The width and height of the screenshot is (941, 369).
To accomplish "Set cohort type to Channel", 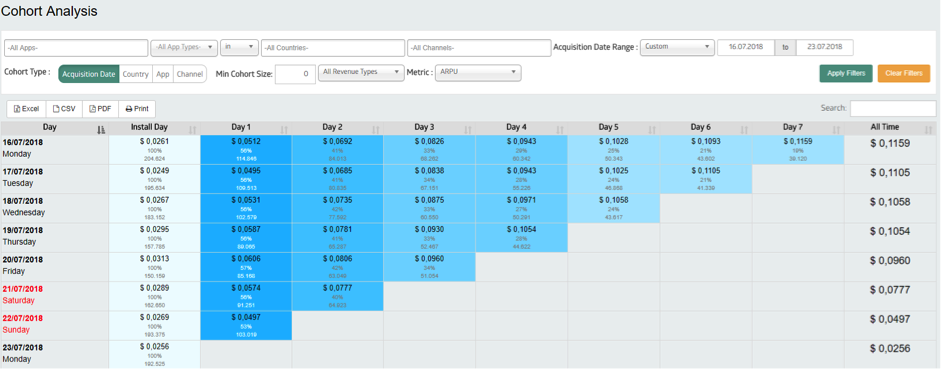I will [x=190, y=74].
